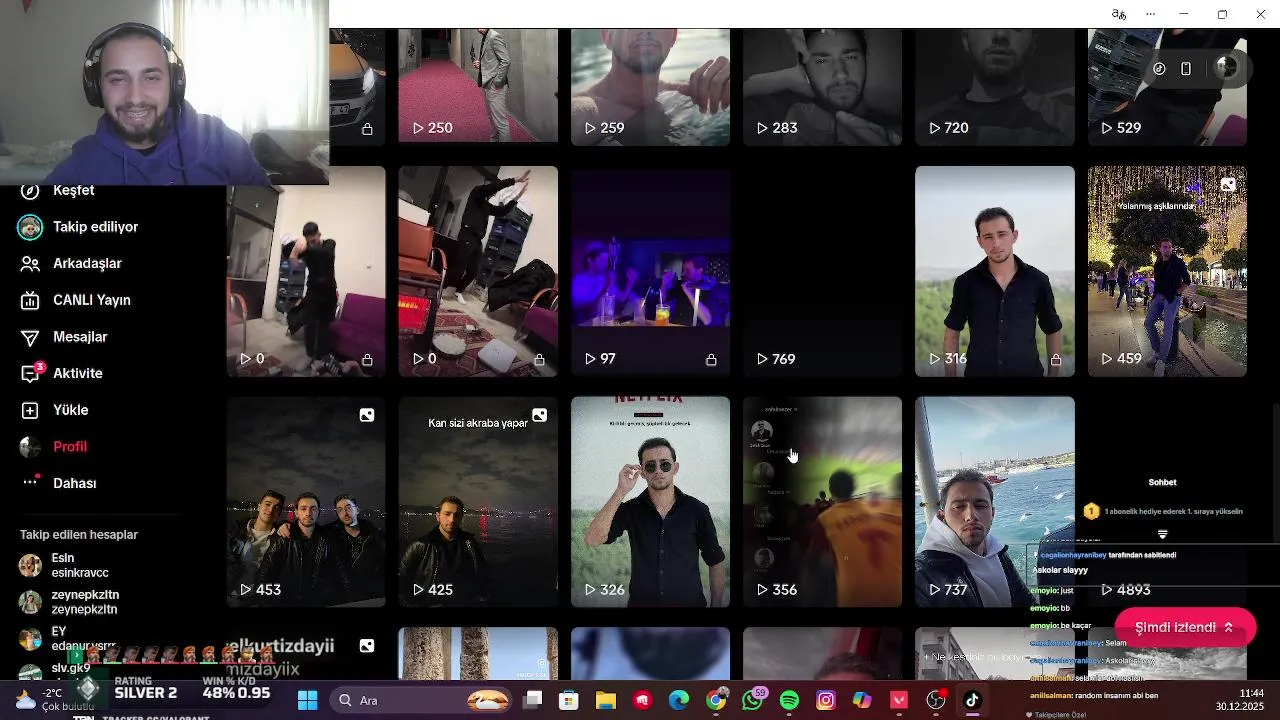Image resolution: width=1280 pixels, height=720 pixels.
Task: Open the translate page icon in title bar
Action: [1119, 14]
